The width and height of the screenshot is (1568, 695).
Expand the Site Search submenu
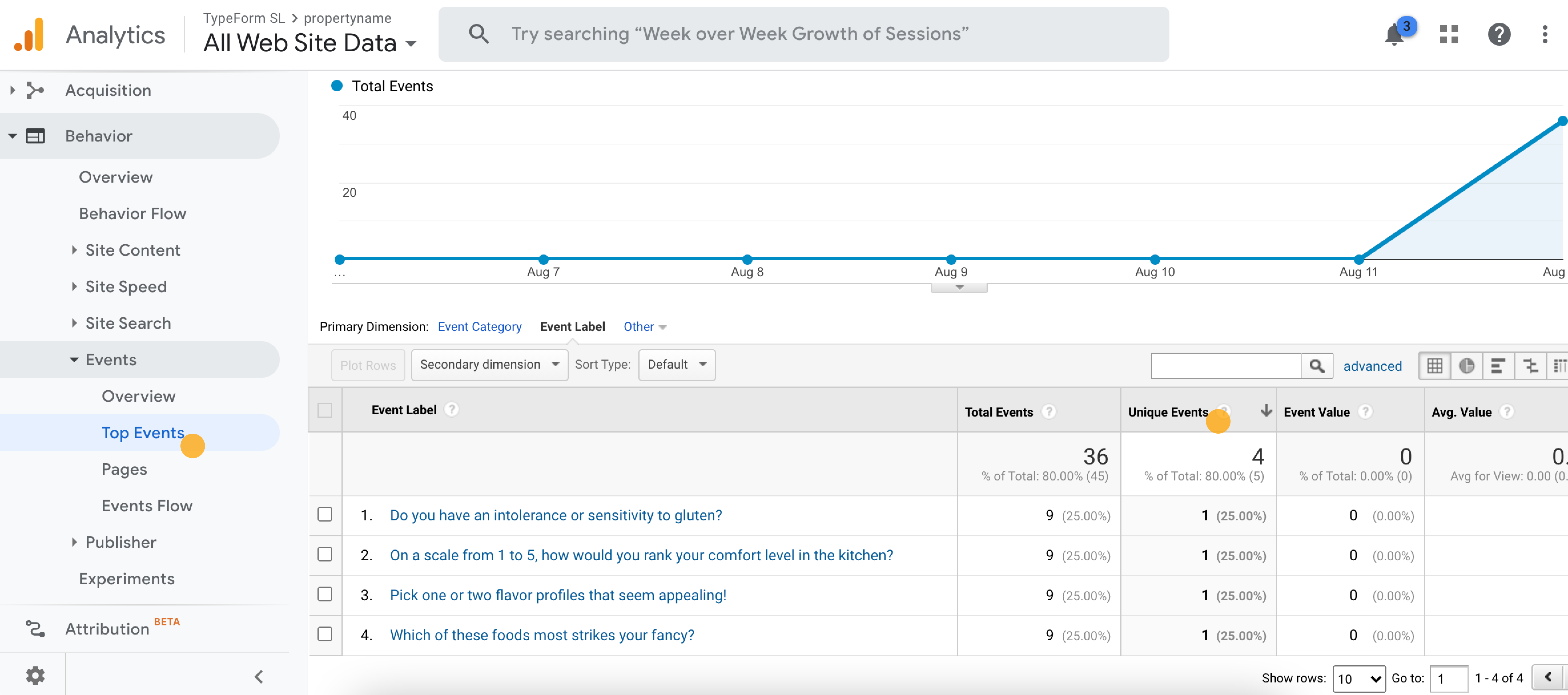pyautogui.click(x=74, y=323)
